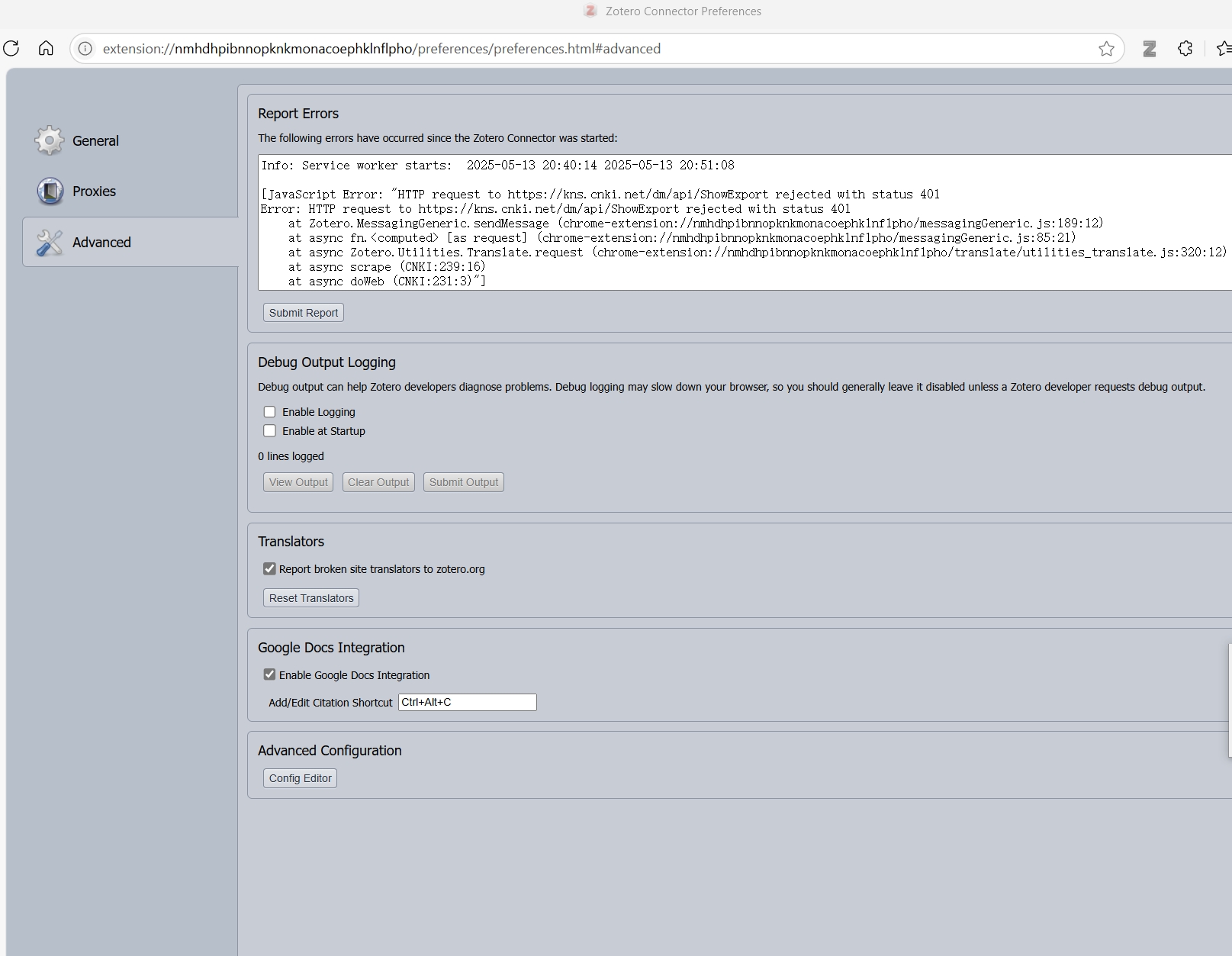Disable Enable Google Docs Integration checkbox

point(269,674)
